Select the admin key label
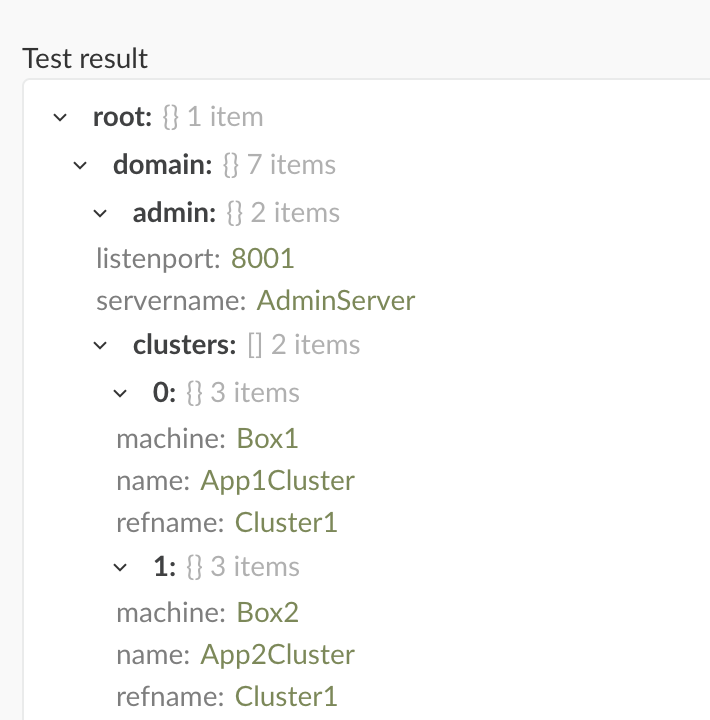Screen dimensions: 710x720 point(175,213)
